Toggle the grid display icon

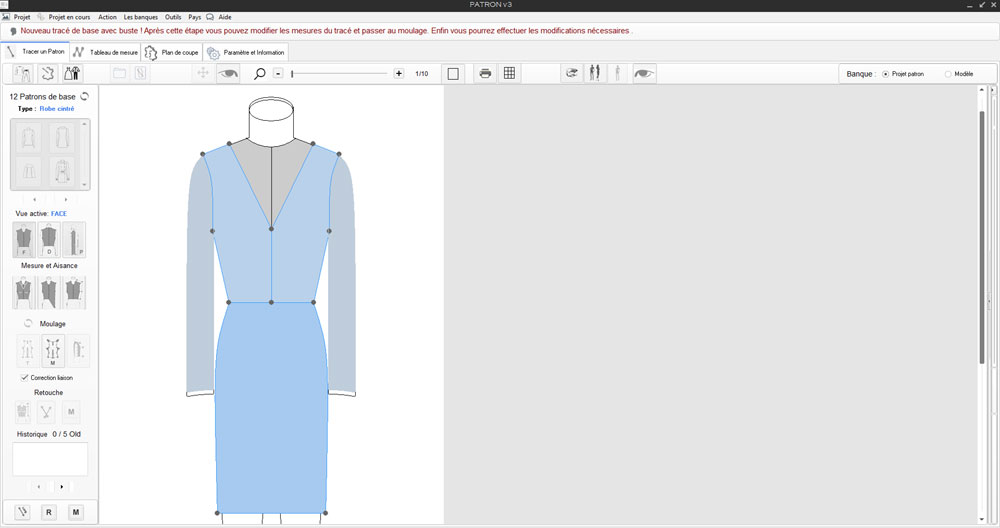509,73
